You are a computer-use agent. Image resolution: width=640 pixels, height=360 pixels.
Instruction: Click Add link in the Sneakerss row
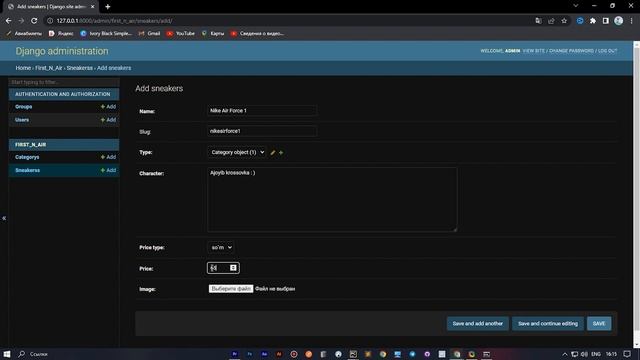click(x=109, y=170)
